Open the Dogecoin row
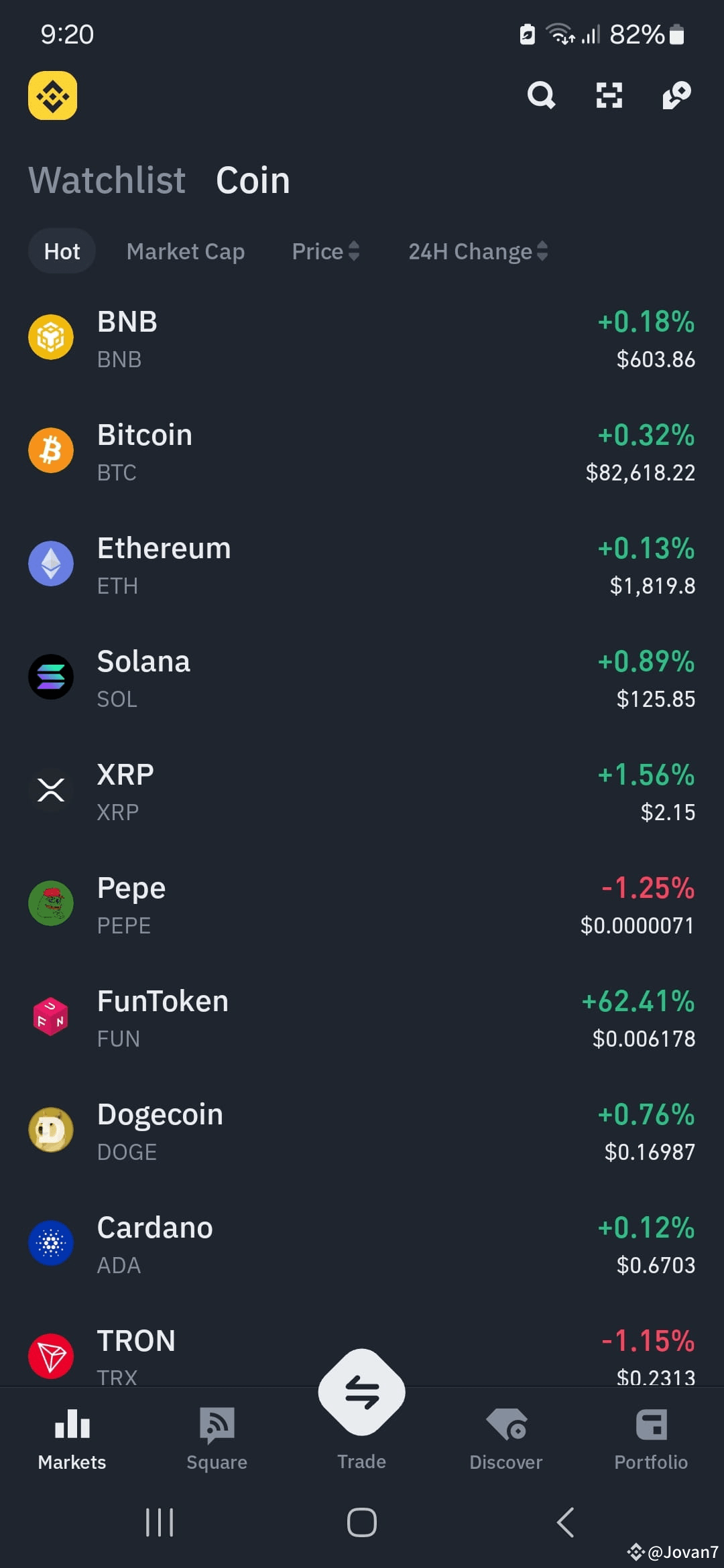The width and height of the screenshot is (724, 1568). tap(362, 1131)
